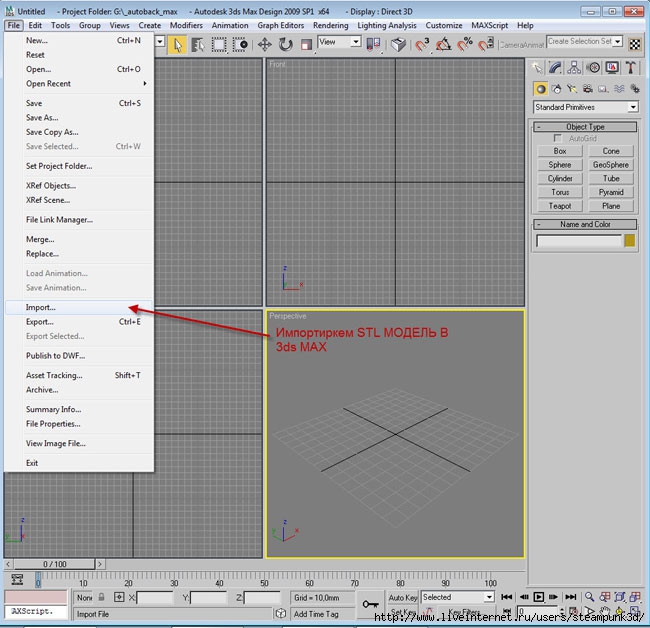This screenshot has height=628, width=650.
Task: Select the Shapes category icon
Action: (x=556, y=89)
